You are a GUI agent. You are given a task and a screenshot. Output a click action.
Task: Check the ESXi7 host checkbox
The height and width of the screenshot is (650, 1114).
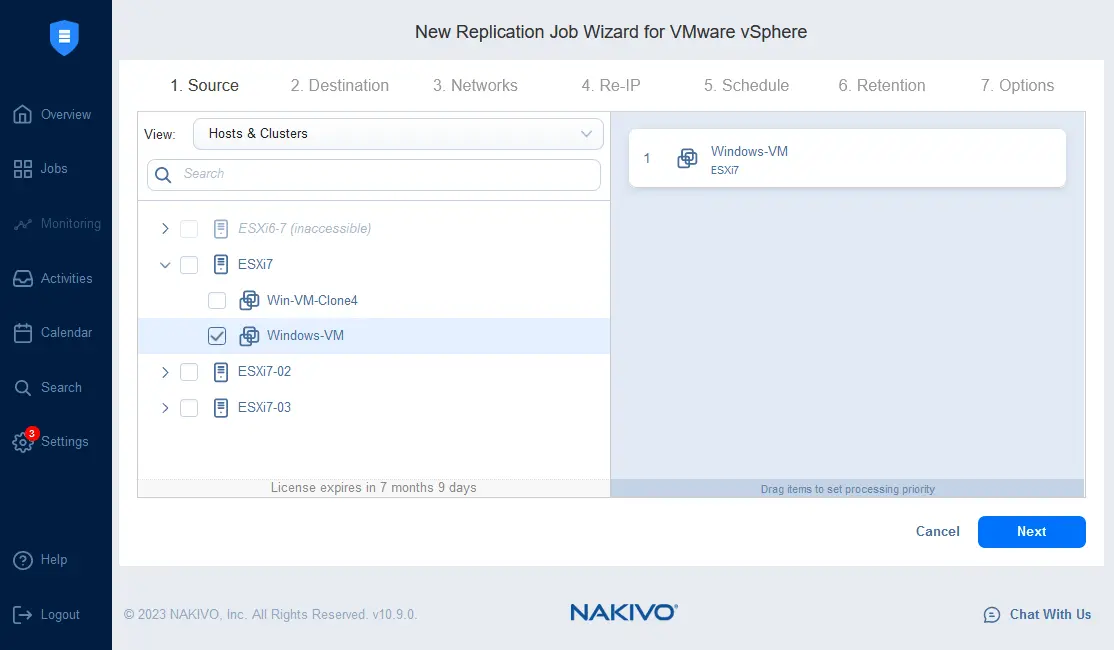click(189, 265)
